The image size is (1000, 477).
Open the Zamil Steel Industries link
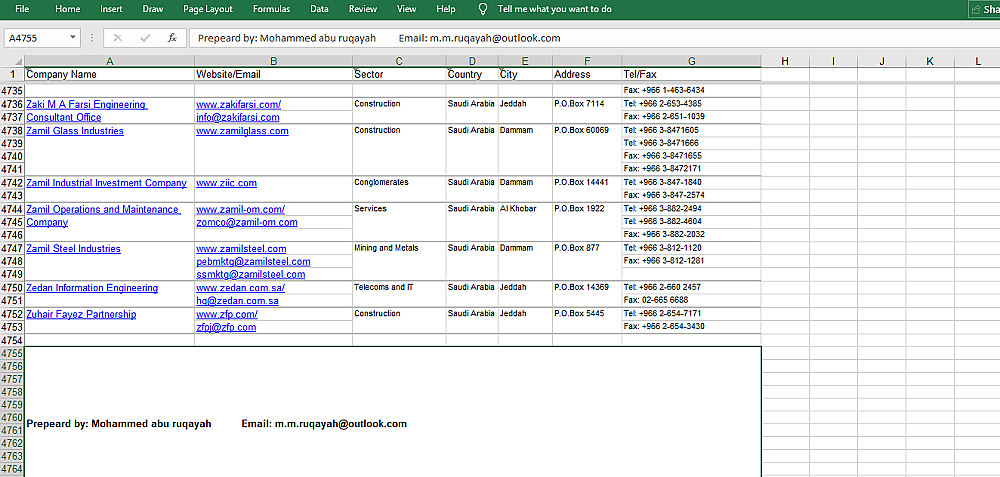(73, 249)
